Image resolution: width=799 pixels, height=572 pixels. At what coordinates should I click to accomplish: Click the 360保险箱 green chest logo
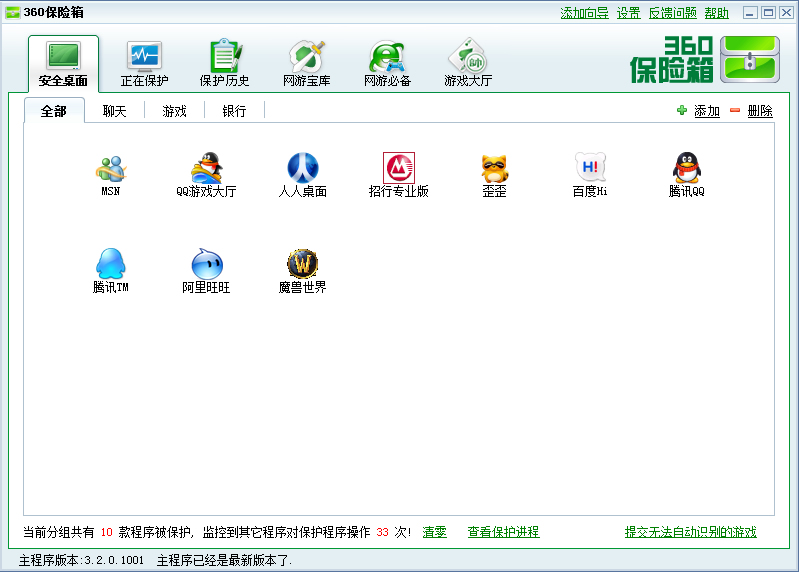(750, 60)
